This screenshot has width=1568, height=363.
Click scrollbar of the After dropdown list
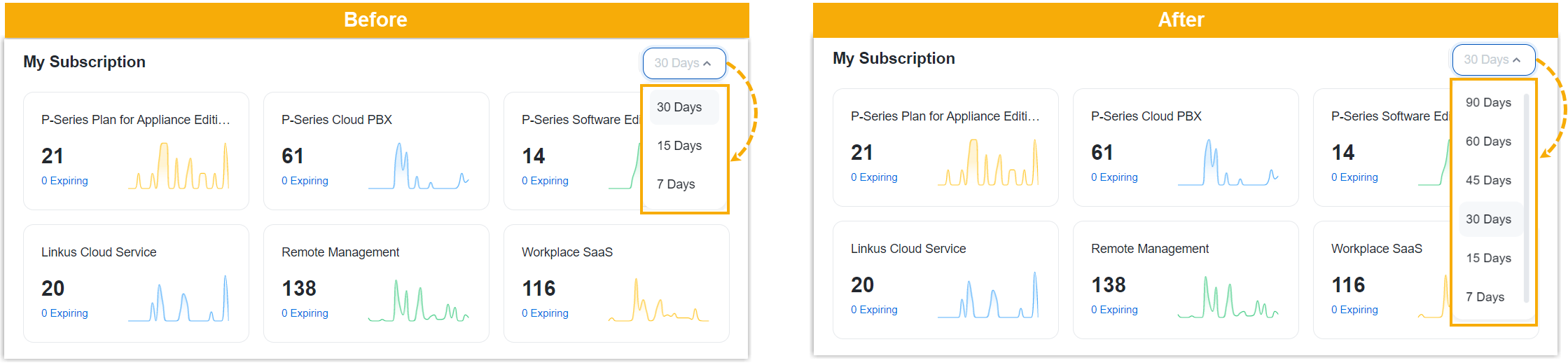coord(1526,196)
